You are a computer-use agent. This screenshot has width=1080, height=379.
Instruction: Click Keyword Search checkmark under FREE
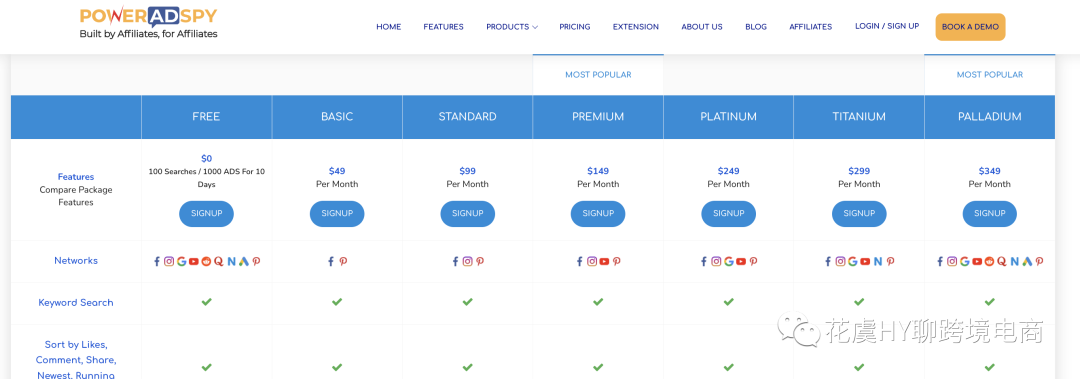207,302
